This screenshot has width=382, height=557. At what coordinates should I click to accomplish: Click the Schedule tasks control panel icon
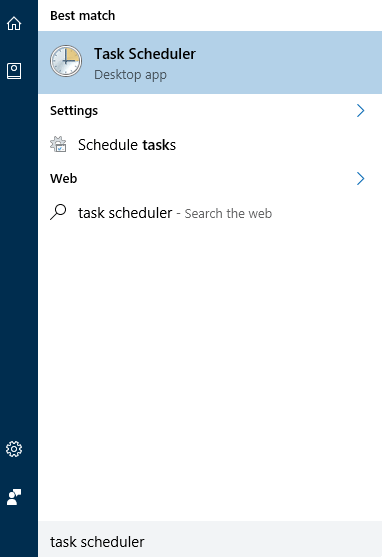58,144
